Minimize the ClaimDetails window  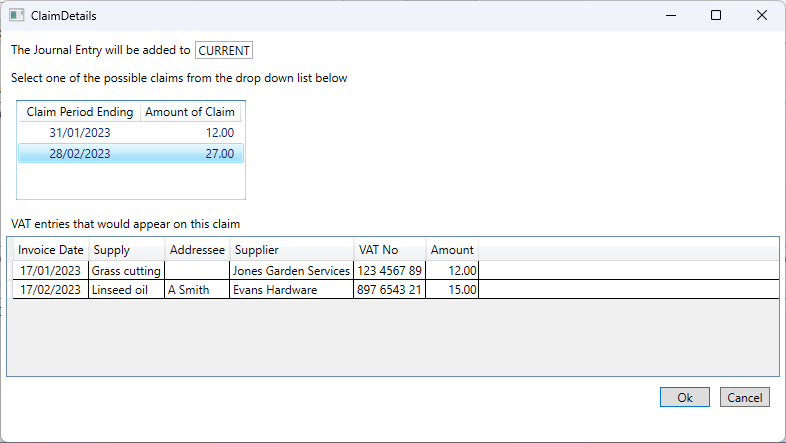coord(671,16)
